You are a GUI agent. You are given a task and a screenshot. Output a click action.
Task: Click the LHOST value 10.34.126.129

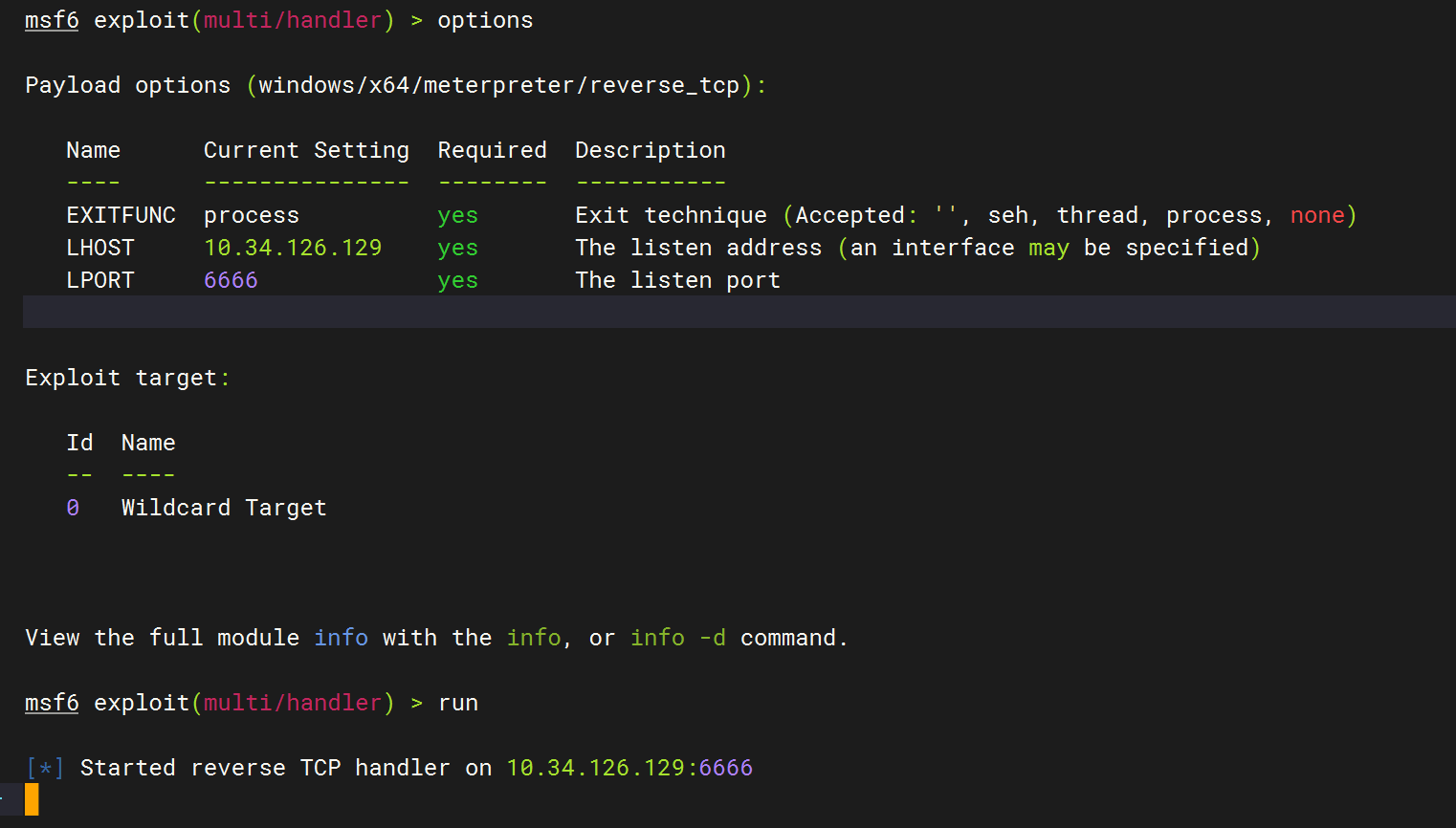(293, 248)
